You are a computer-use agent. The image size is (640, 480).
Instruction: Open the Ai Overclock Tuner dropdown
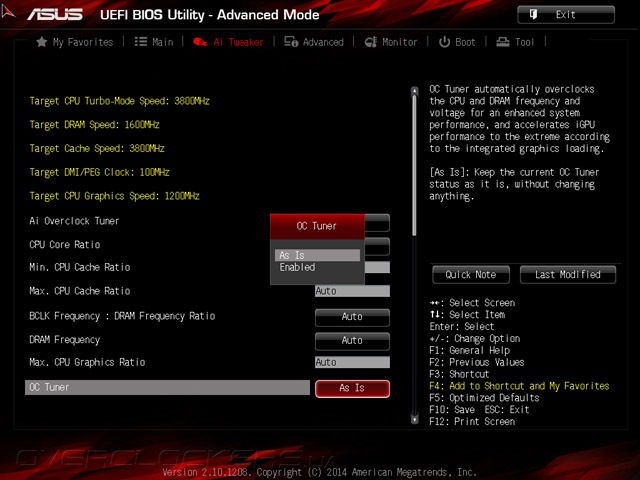pyautogui.click(x=377, y=223)
